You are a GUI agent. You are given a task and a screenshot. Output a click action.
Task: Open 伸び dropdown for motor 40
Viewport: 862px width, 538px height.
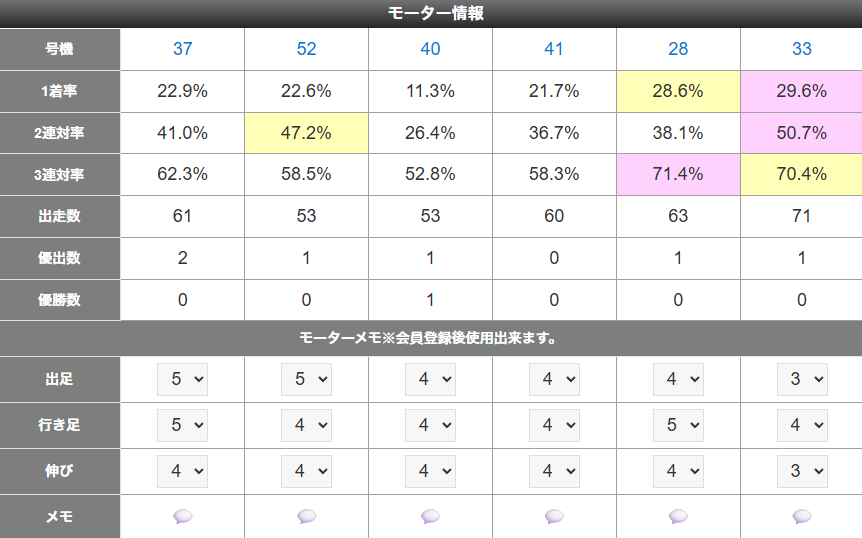(x=430, y=471)
